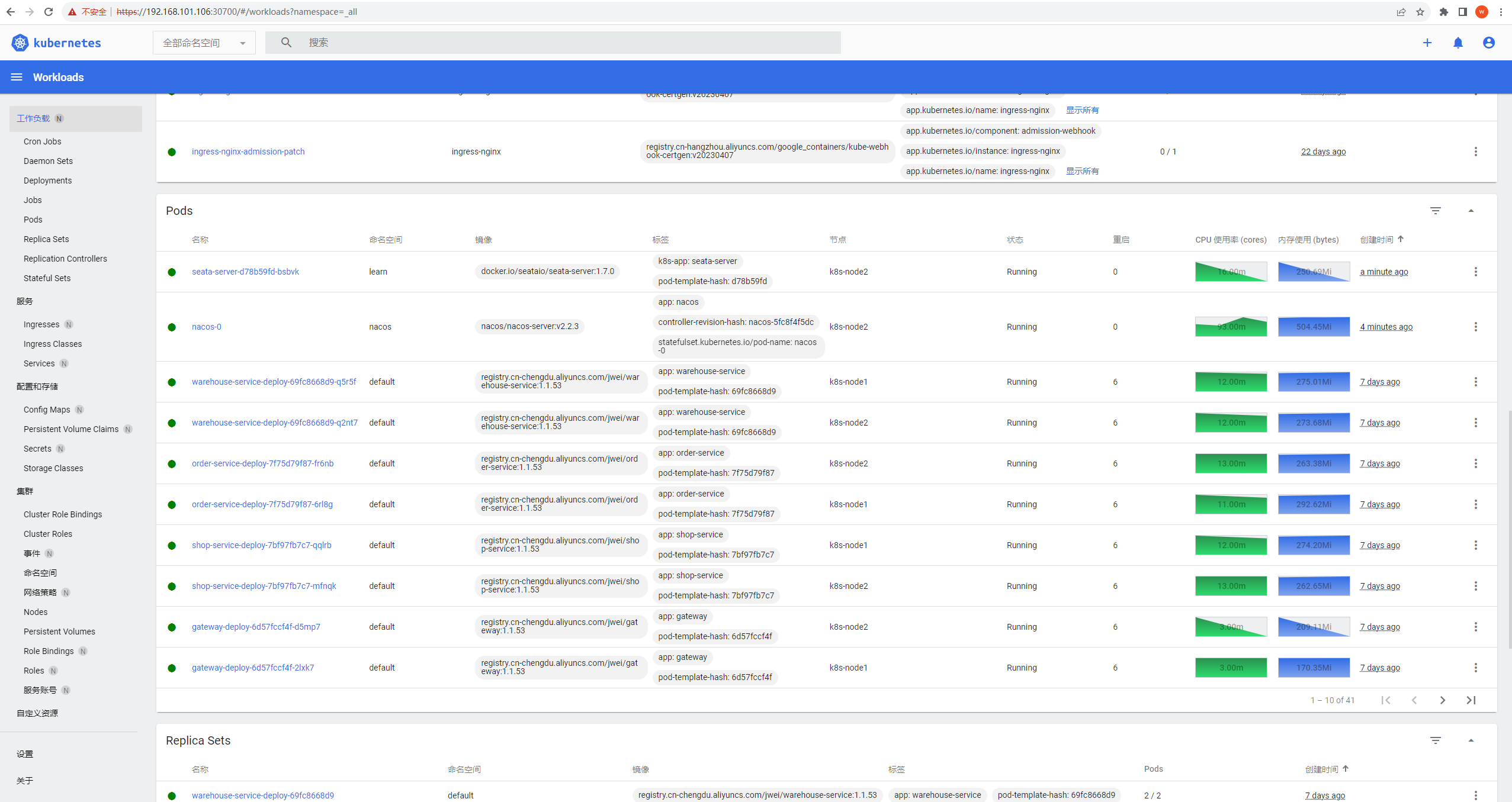
Task: Open the 设置 settings item in sidebar
Action: tap(25, 754)
